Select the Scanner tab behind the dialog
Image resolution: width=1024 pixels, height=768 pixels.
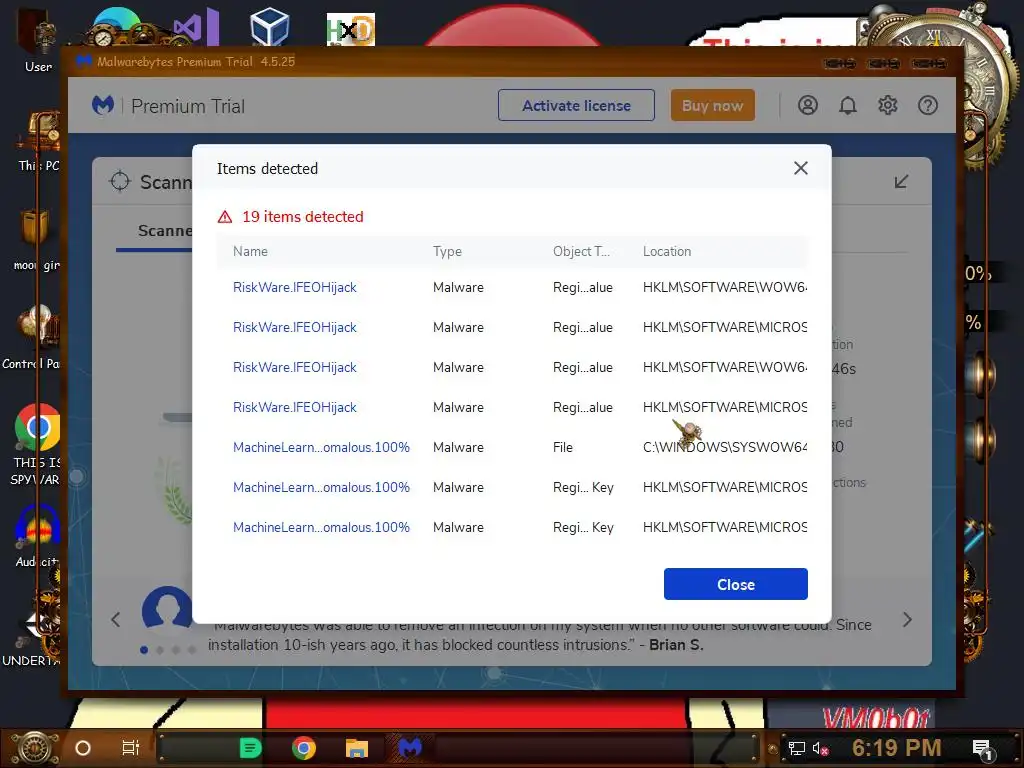pyautogui.click(x=165, y=231)
